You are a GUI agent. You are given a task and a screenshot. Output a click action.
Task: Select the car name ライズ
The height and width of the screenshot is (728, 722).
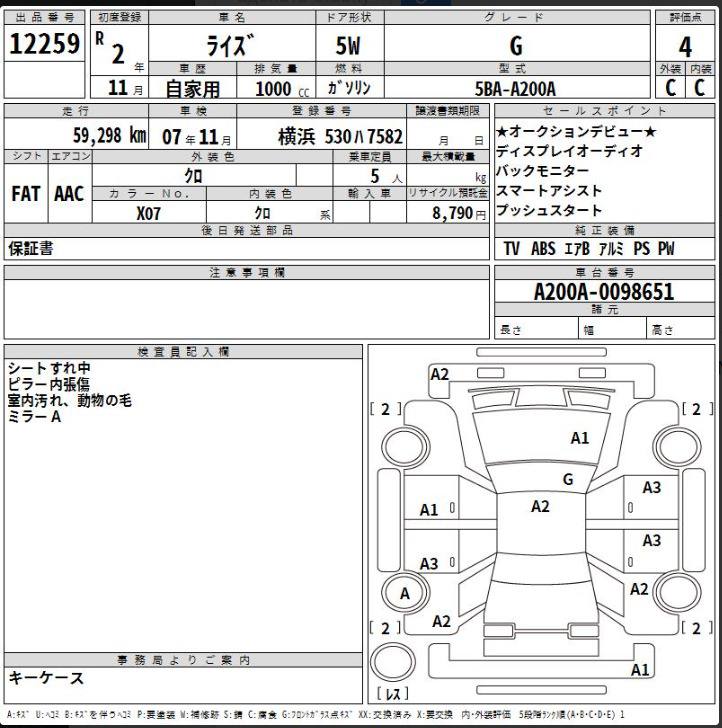(231, 46)
